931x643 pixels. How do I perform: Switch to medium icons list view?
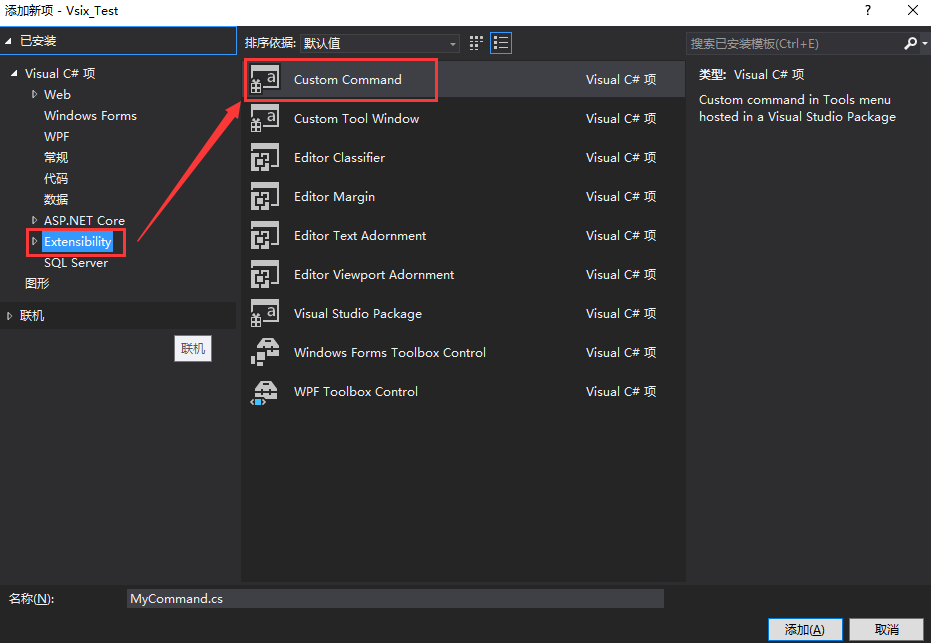tap(501, 43)
